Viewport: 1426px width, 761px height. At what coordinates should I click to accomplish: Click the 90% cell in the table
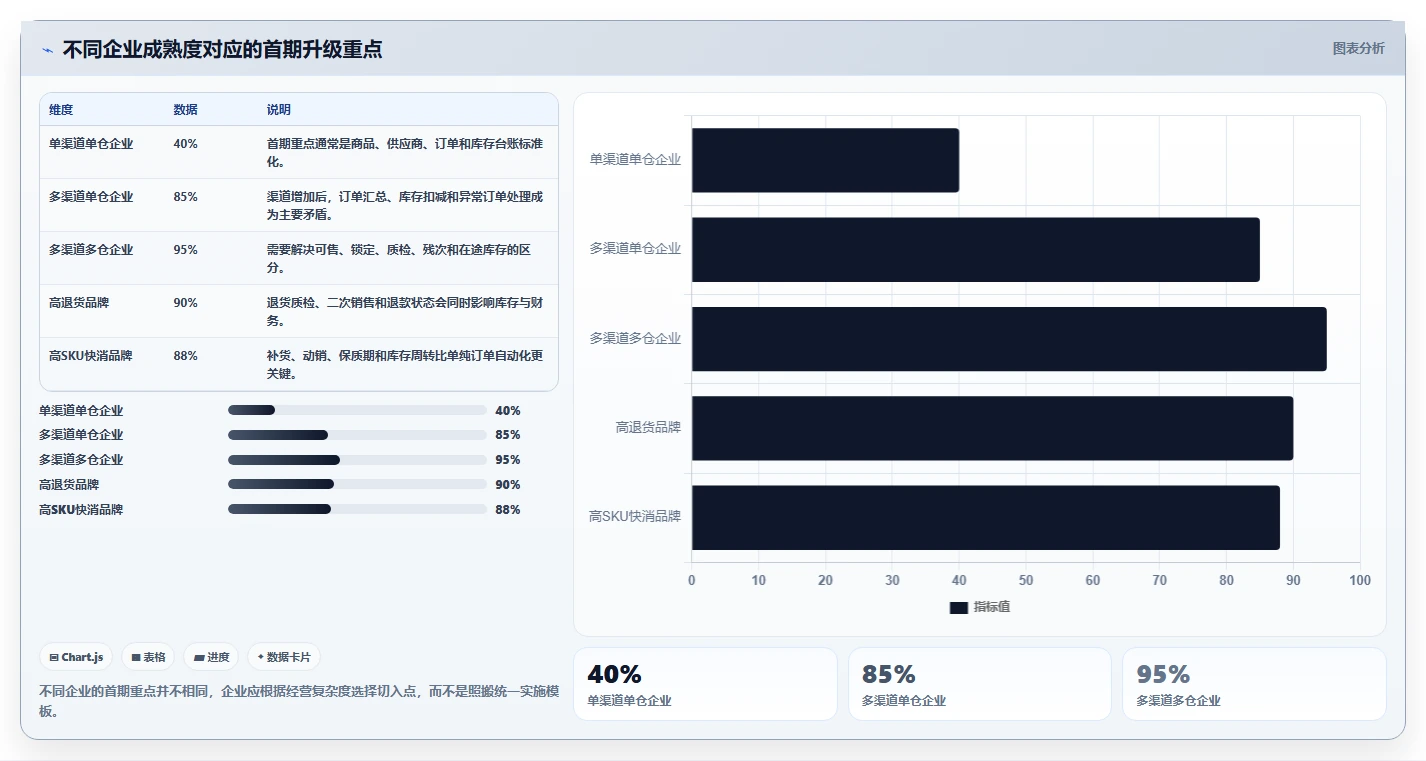tap(185, 303)
